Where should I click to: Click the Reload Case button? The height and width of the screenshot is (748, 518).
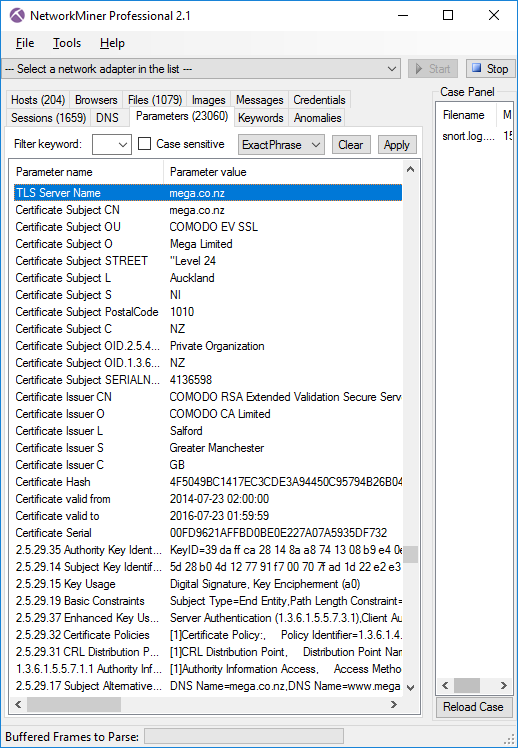coord(473,707)
